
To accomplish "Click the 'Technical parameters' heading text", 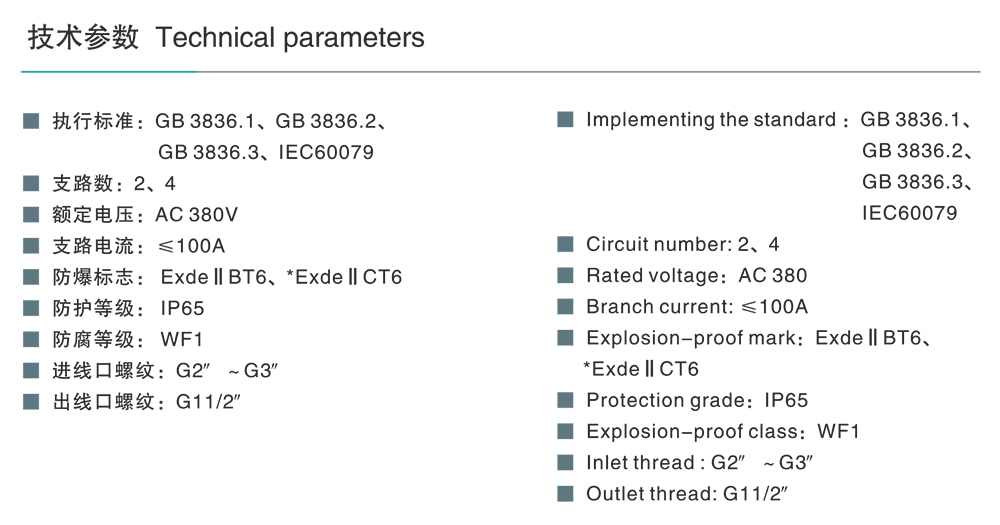I will (290, 39).
